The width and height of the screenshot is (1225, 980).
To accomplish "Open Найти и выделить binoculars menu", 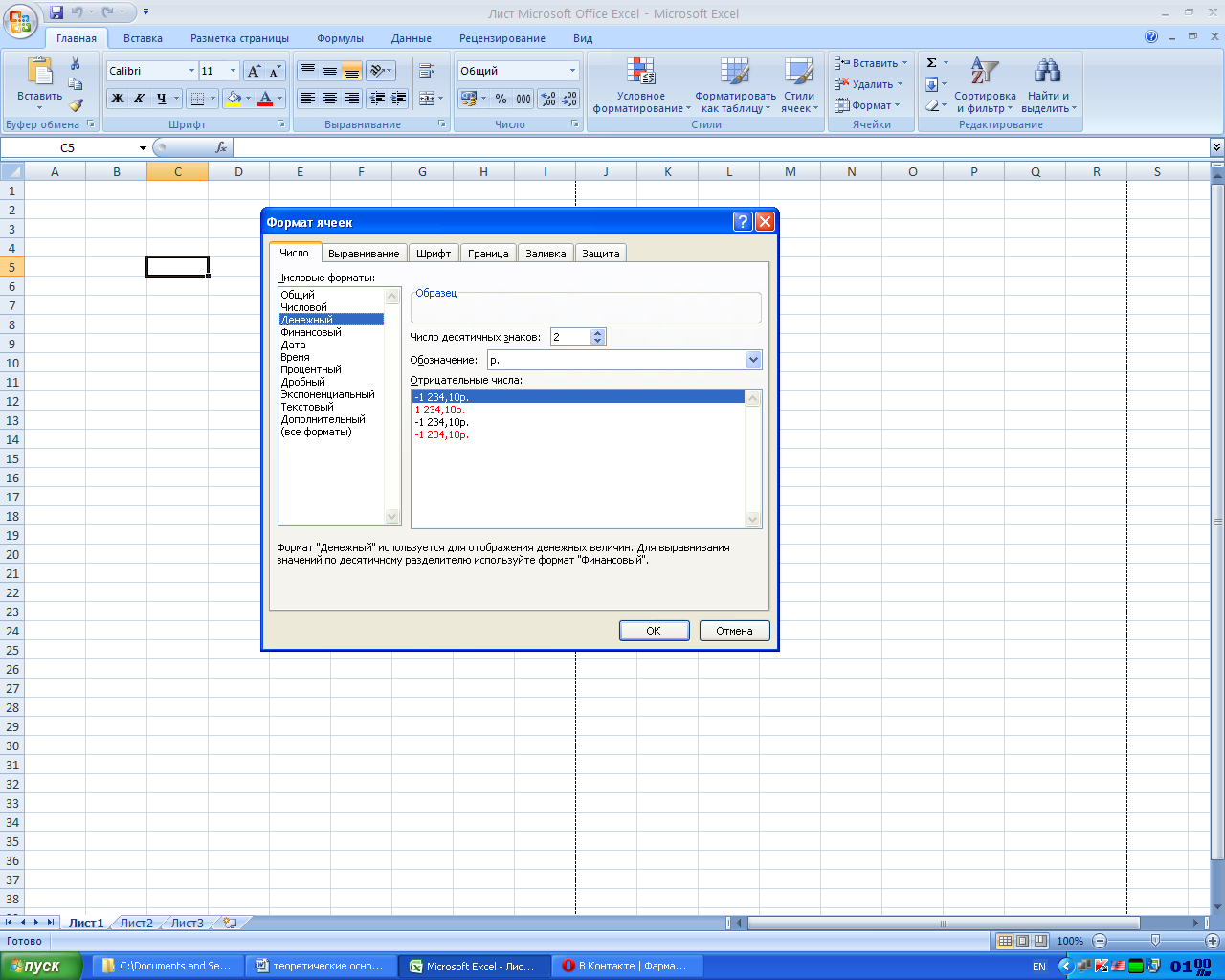I will click(x=1048, y=85).
